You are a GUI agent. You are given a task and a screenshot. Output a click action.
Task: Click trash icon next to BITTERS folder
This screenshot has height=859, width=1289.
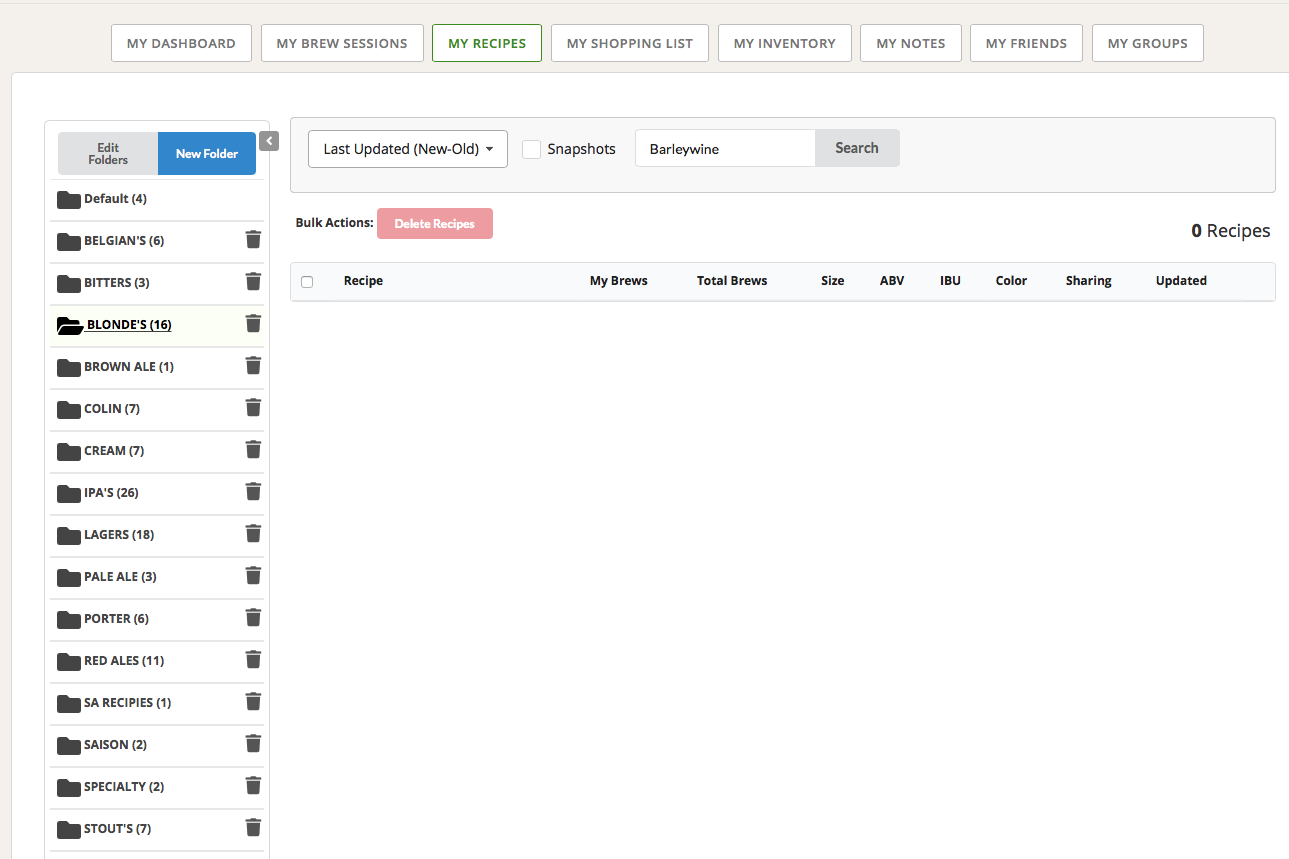point(253,282)
